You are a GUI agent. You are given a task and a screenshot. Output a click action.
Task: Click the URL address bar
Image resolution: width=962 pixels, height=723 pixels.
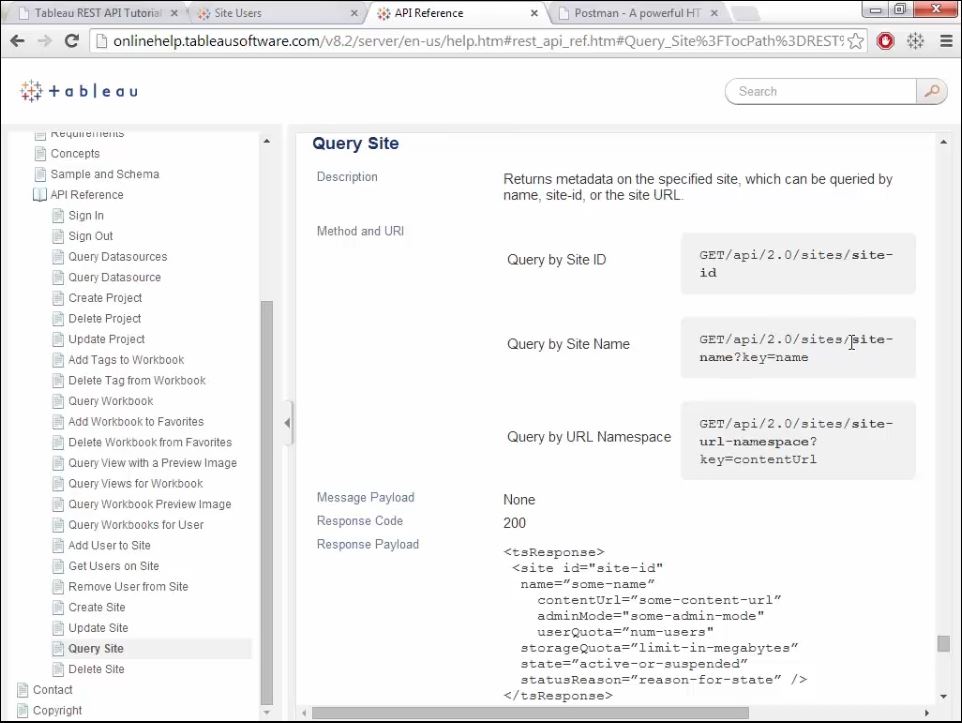point(477,41)
